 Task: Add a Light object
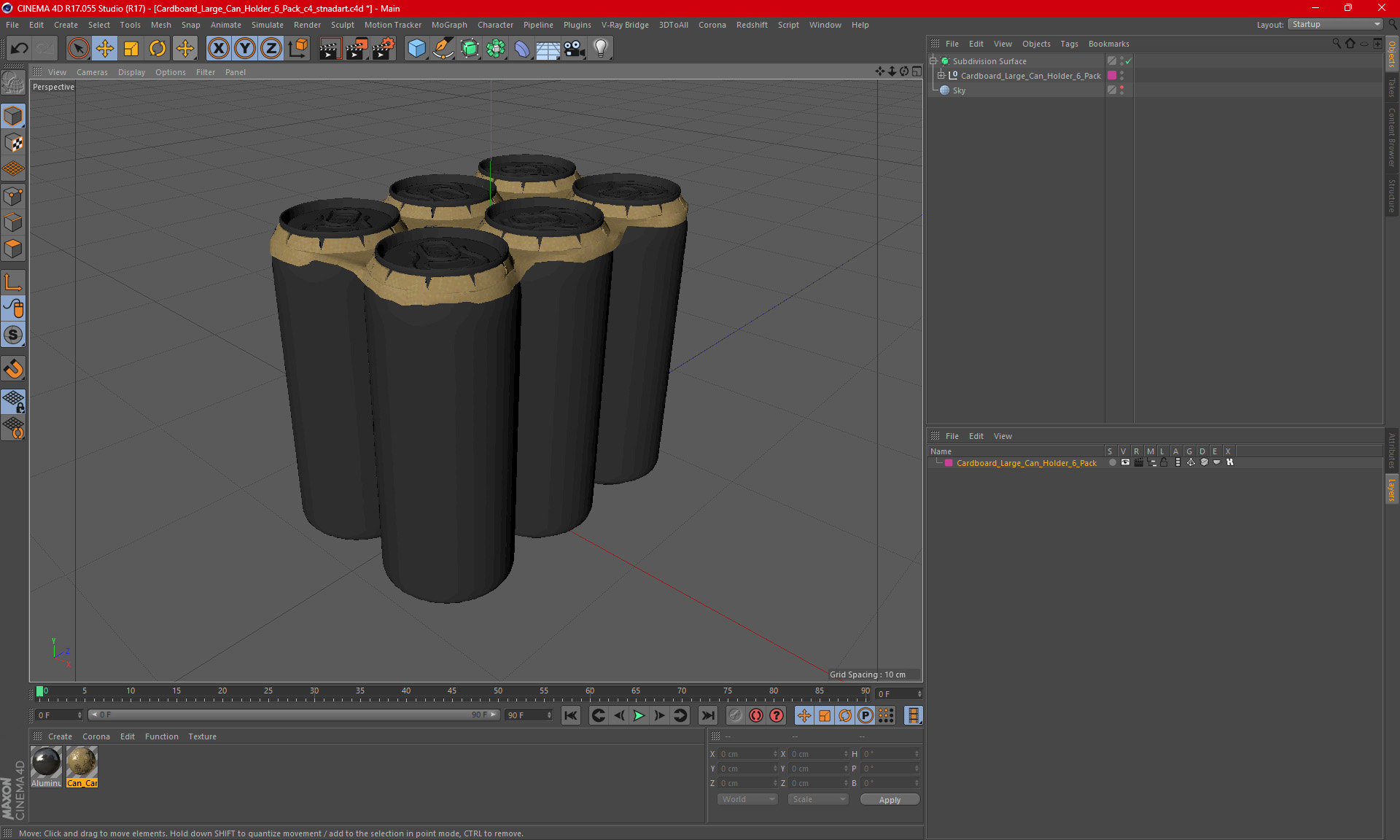(601, 49)
